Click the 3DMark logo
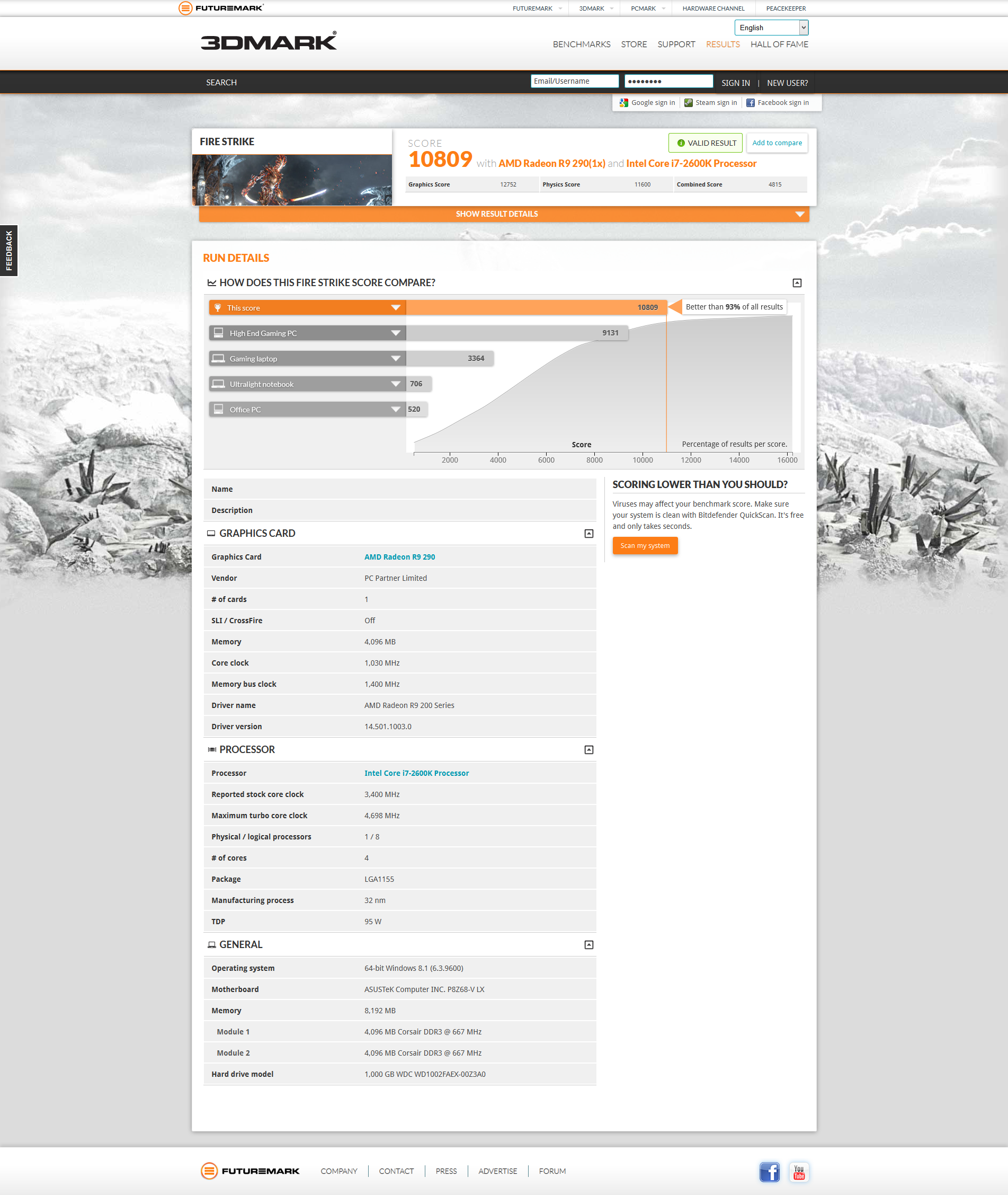Screen dimensions: 1008x1195 (x=269, y=41)
